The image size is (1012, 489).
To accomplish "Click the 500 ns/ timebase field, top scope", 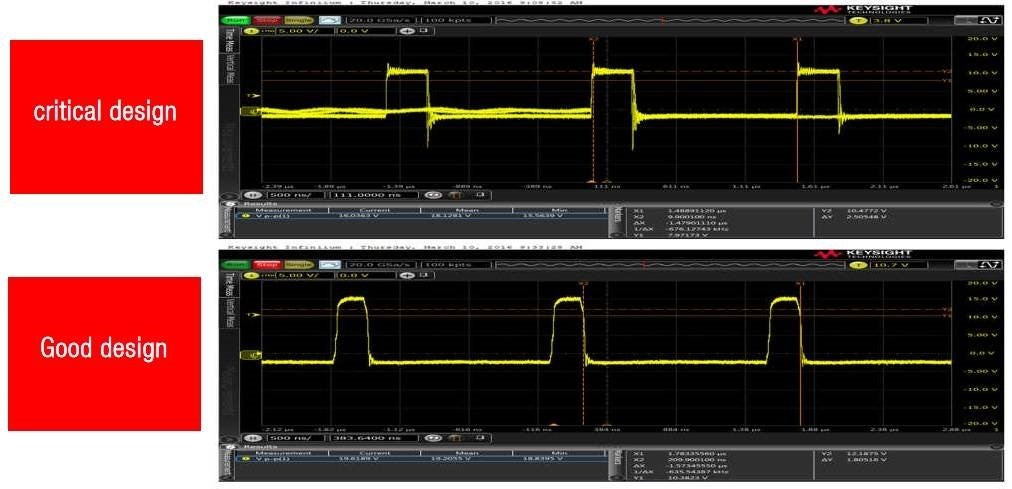I will click(294, 194).
